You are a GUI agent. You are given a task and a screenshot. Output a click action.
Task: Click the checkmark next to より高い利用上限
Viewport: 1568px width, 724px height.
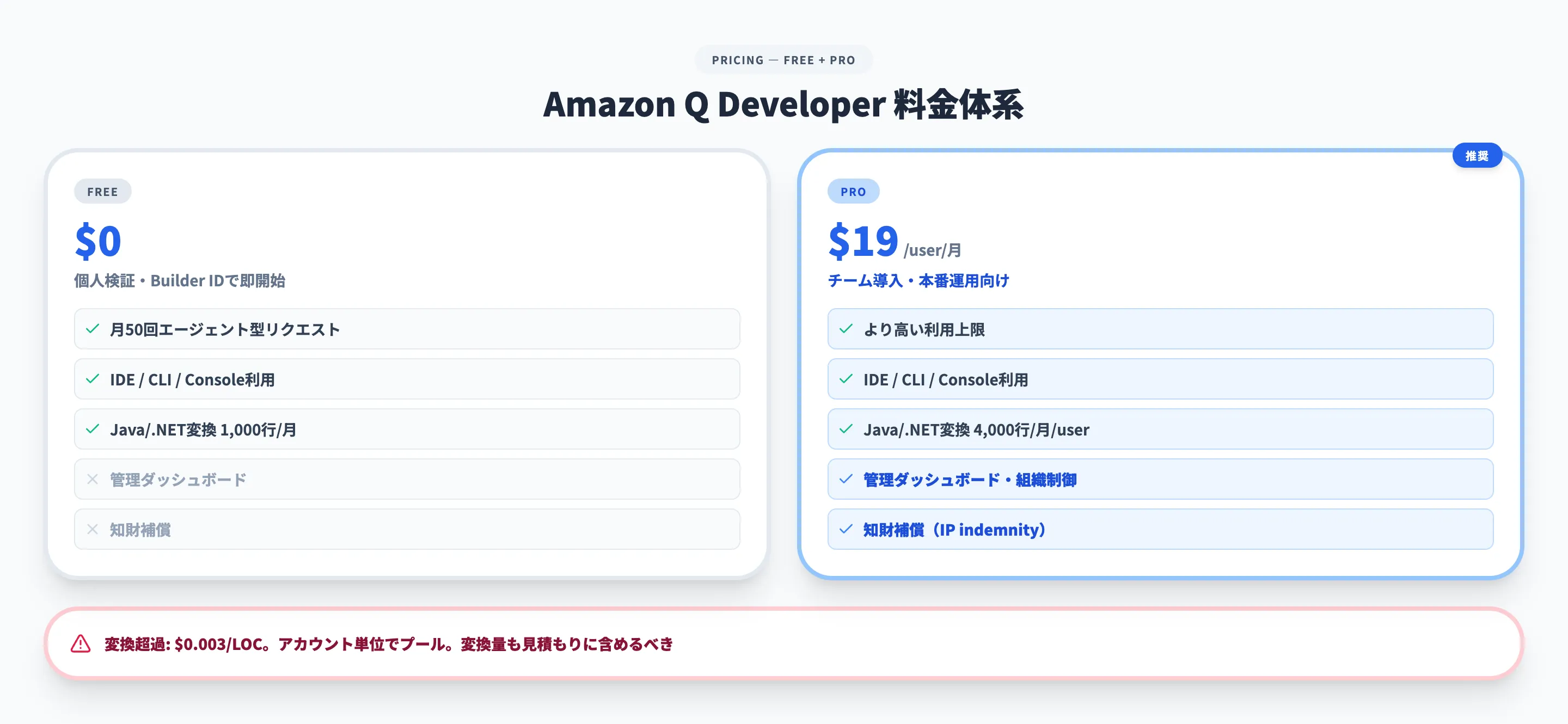(x=845, y=329)
